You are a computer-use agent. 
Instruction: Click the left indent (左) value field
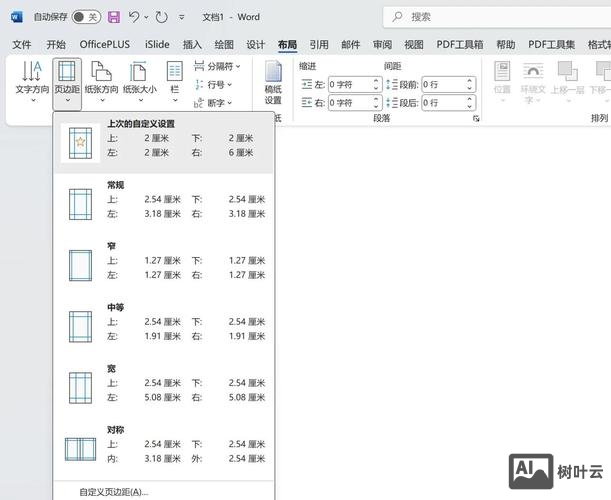[356, 85]
